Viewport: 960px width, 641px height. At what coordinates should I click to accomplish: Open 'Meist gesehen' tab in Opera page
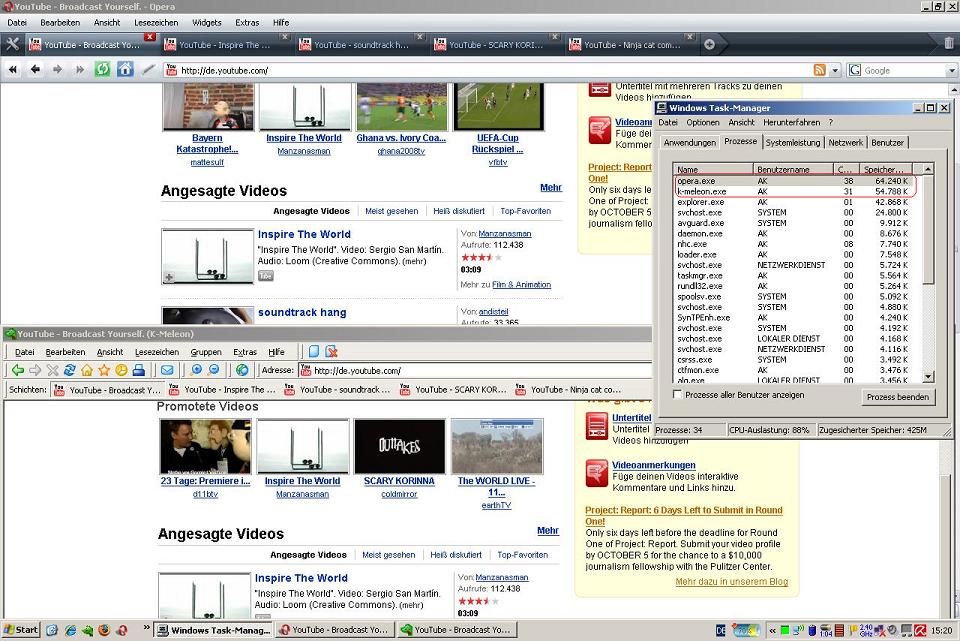click(x=391, y=211)
